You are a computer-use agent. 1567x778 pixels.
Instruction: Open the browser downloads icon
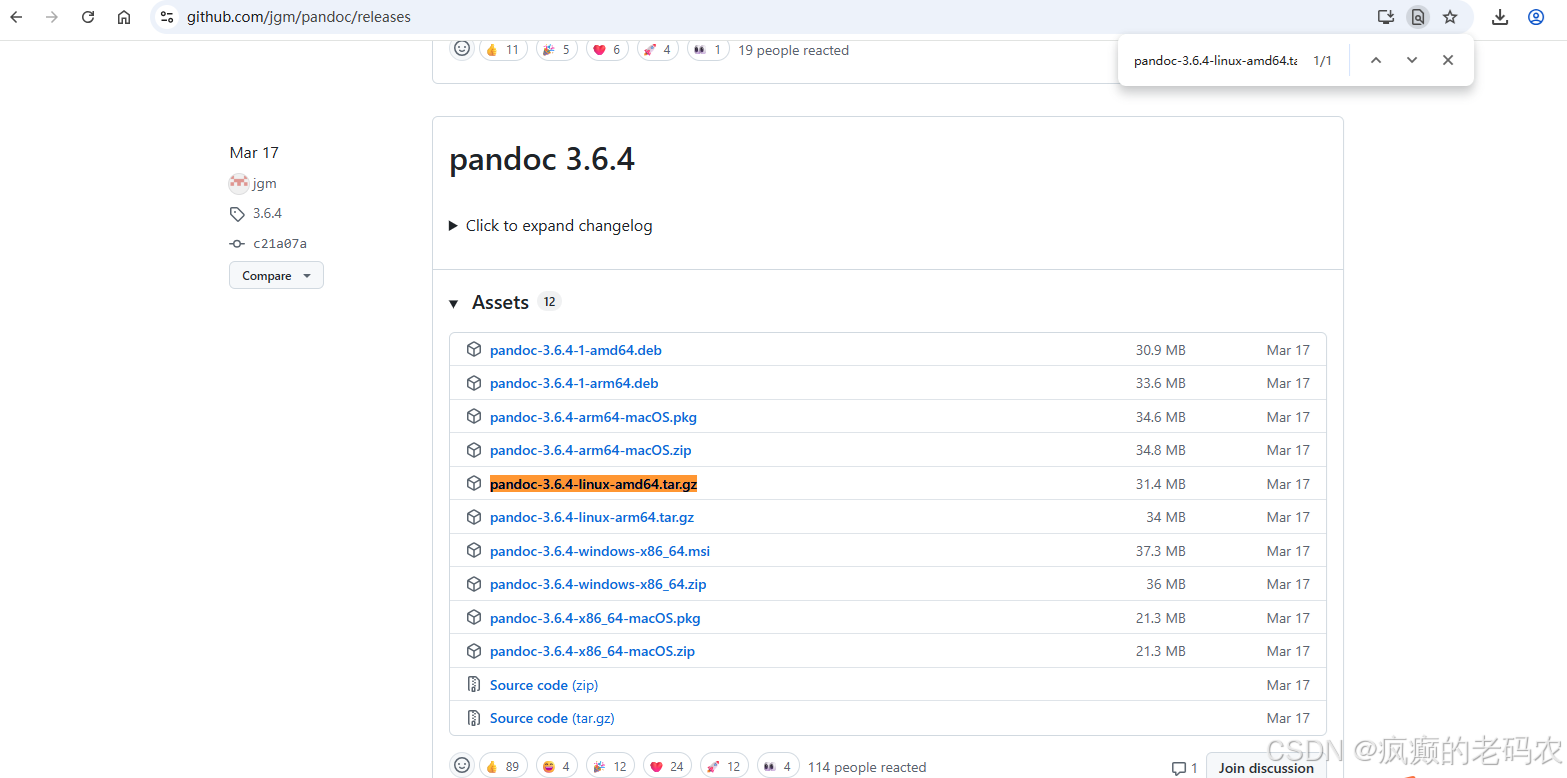(x=1500, y=17)
